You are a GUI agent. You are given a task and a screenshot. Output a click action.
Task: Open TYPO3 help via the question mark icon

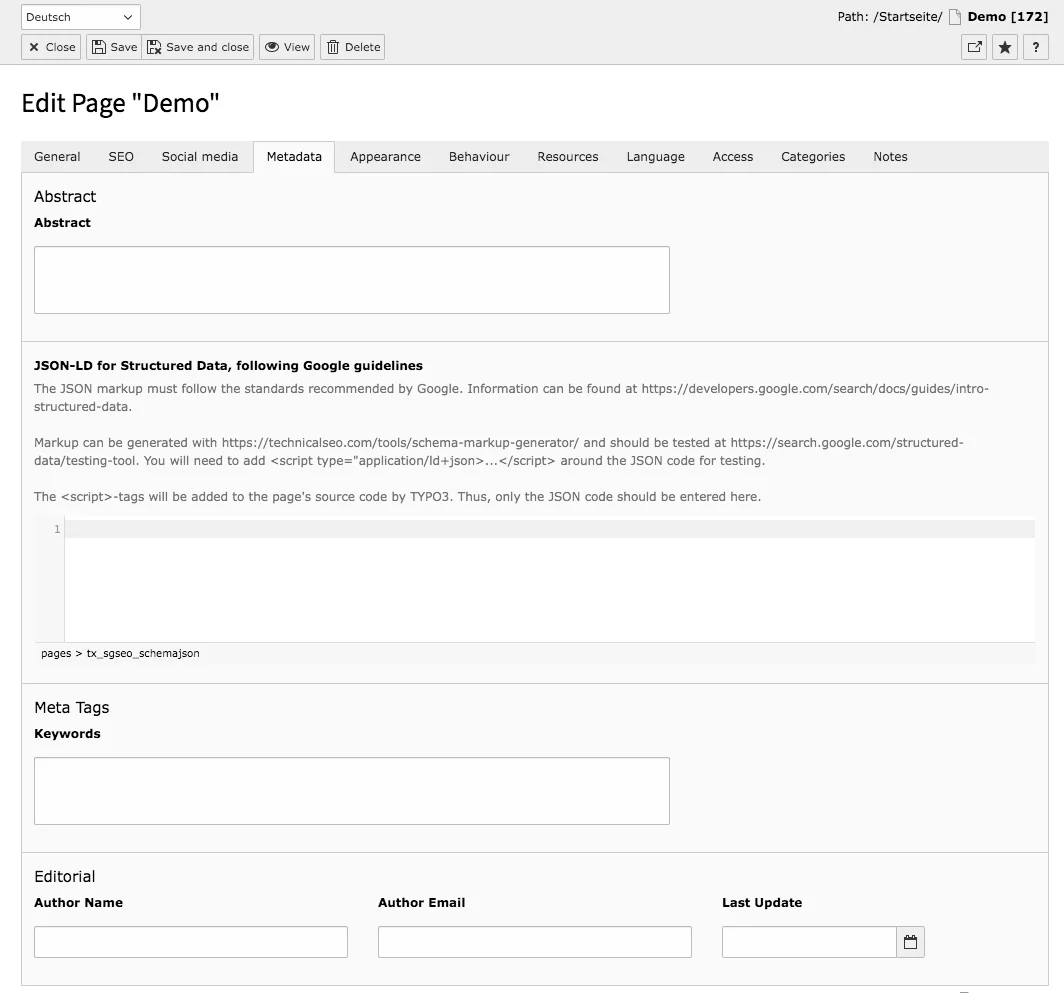1035,46
